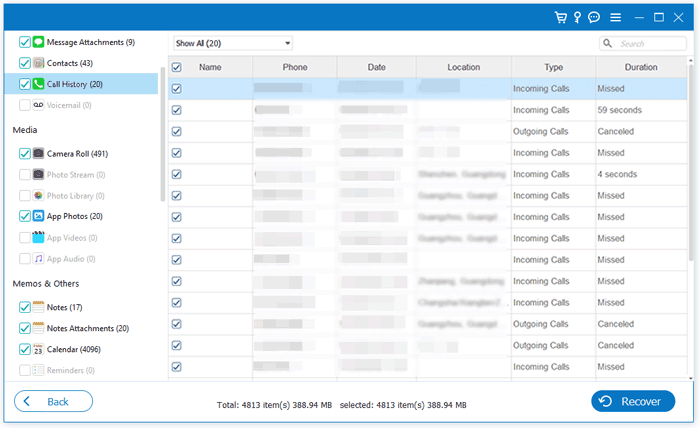
Task: Open the shopping cart purchase icon
Action: [561, 17]
